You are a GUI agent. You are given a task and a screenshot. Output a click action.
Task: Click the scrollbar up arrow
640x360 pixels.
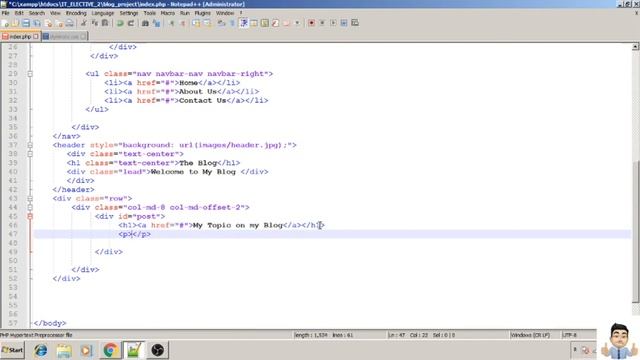tap(635, 47)
